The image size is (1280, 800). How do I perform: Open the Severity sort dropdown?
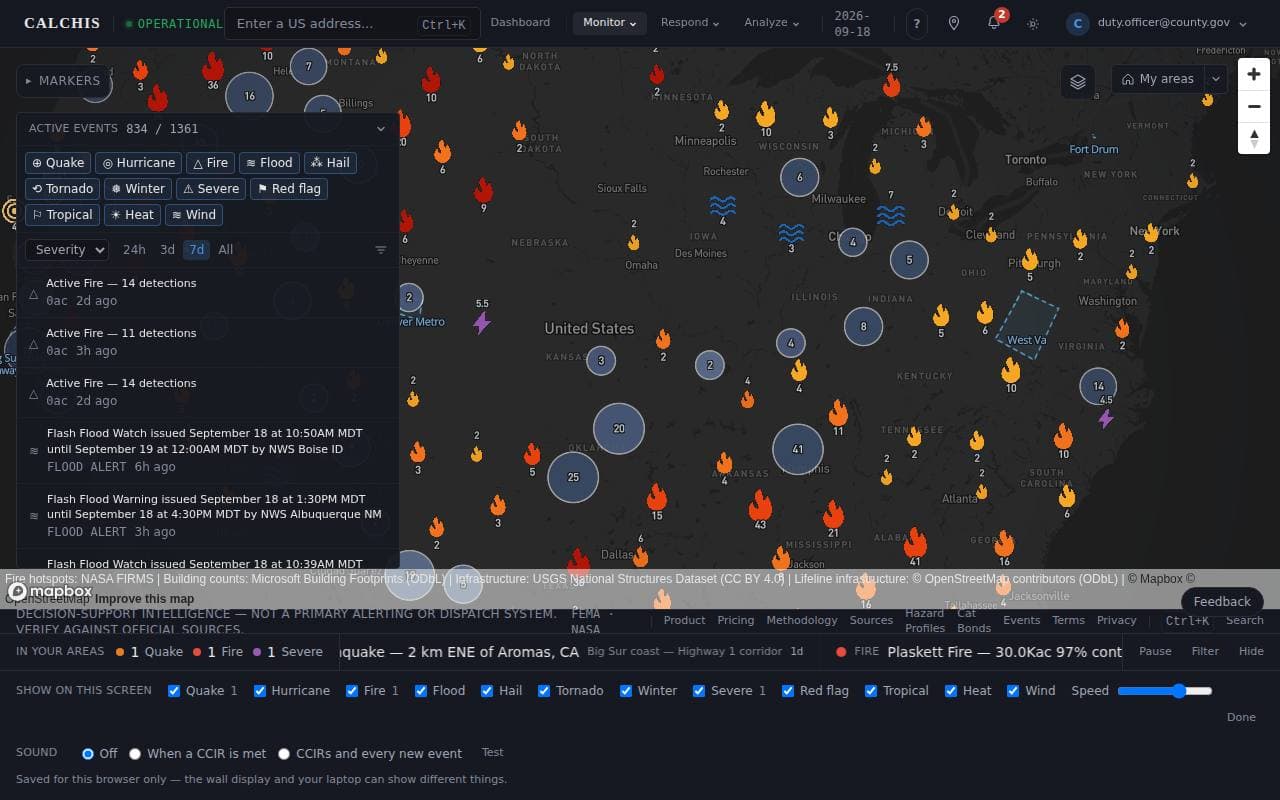pyautogui.click(x=67, y=250)
